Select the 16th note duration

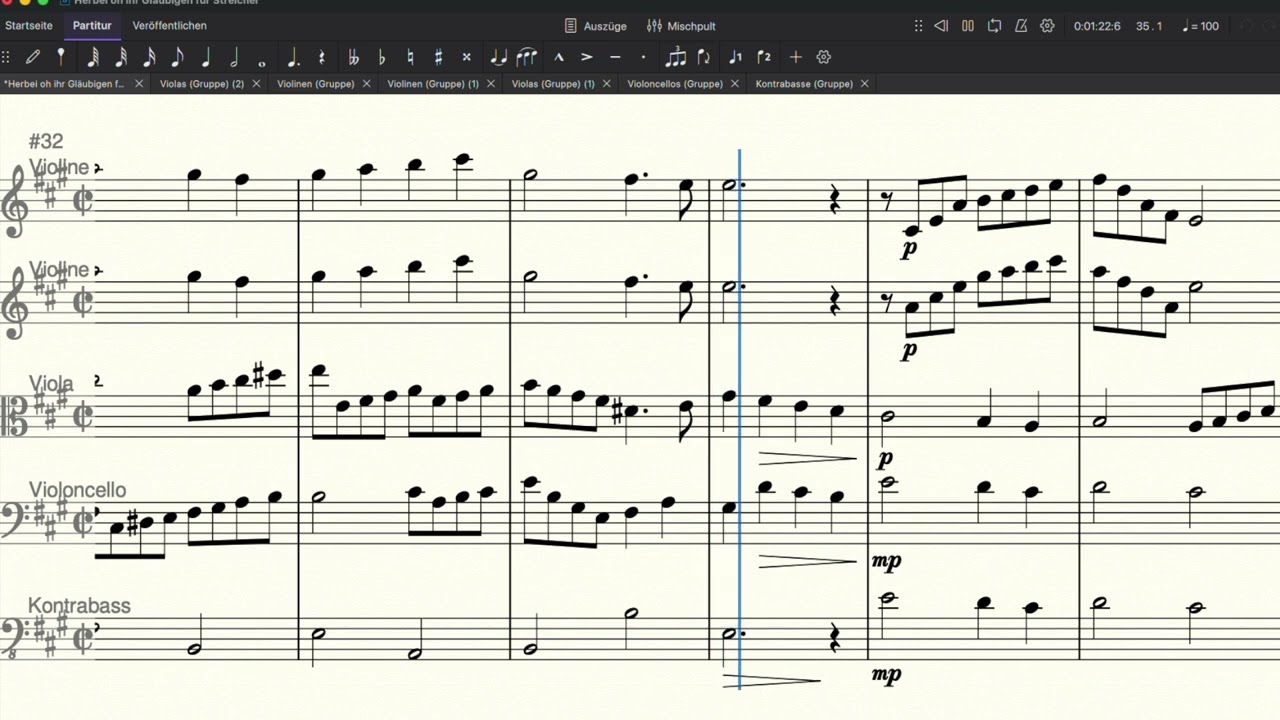click(x=149, y=57)
